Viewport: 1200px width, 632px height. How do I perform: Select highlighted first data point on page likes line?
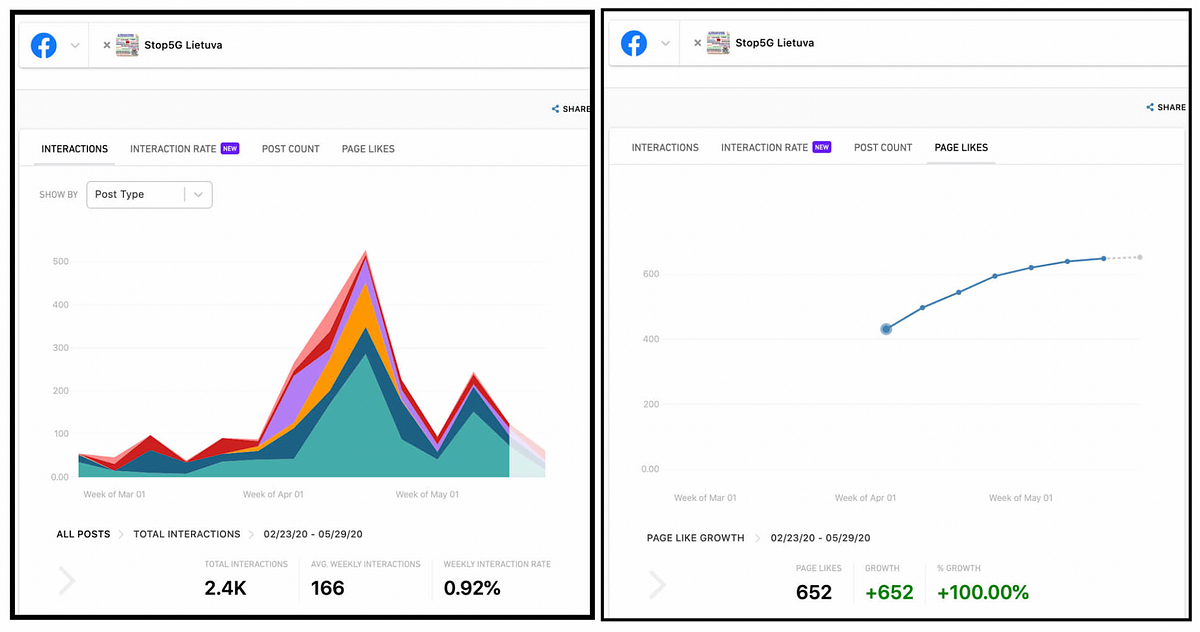tap(886, 328)
